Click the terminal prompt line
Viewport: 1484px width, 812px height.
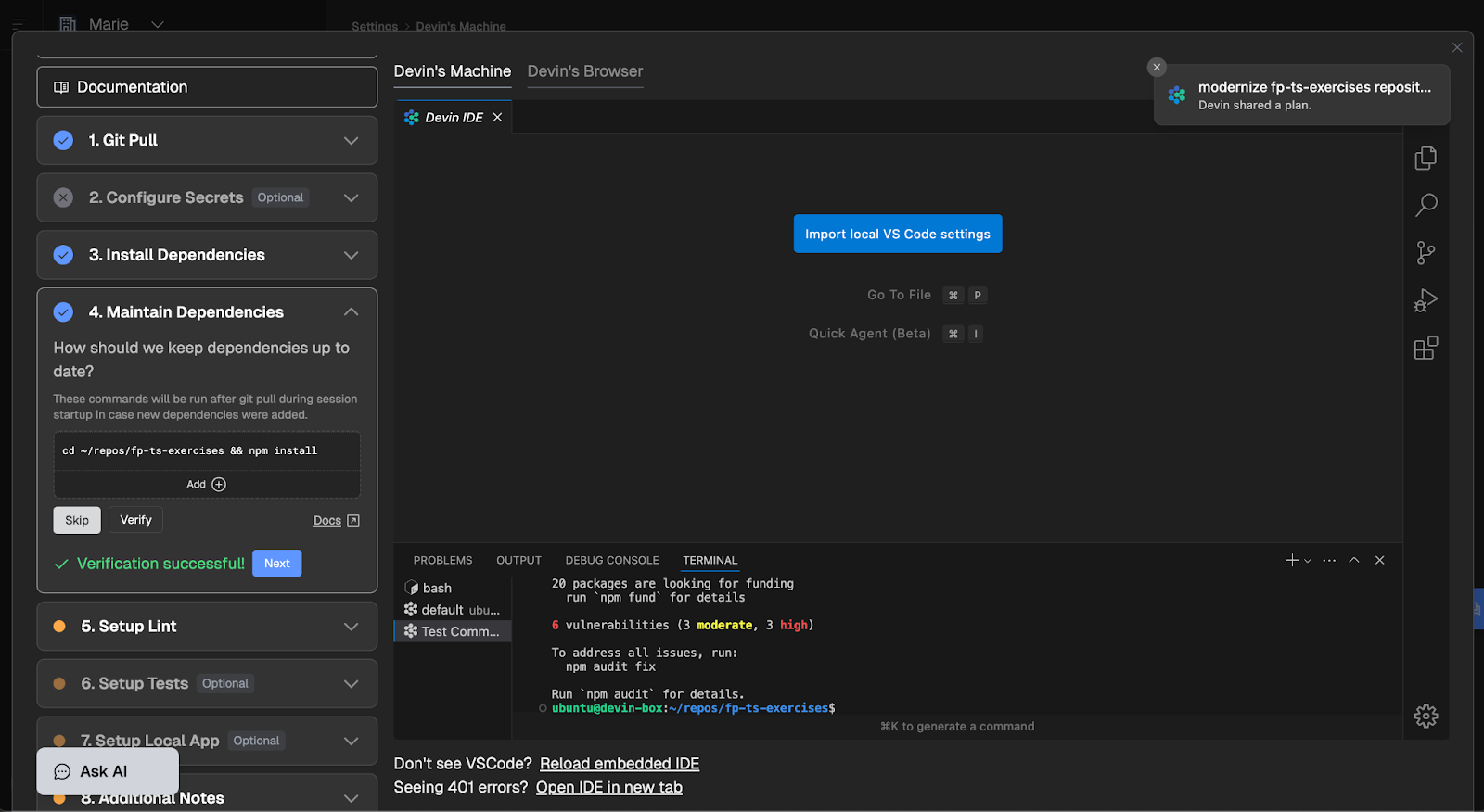point(694,708)
